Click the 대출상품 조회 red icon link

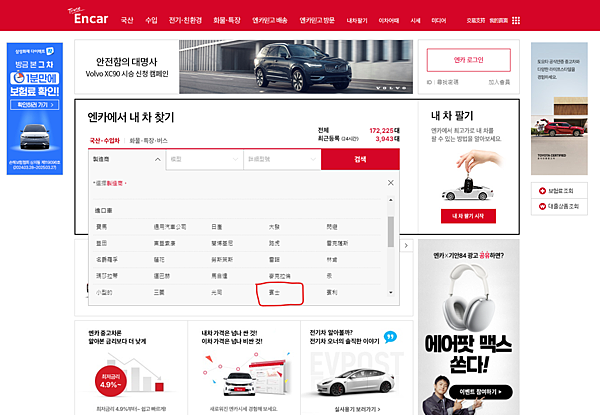[559, 206]
